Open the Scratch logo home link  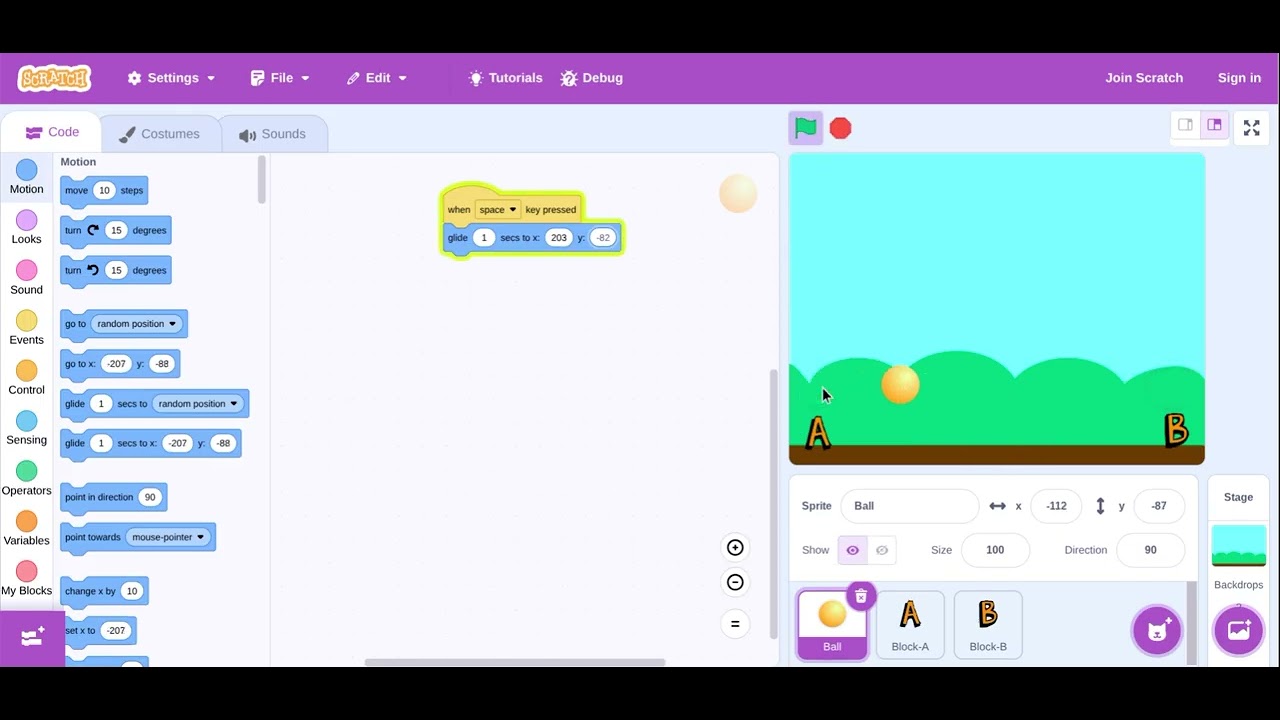point(54,78)
